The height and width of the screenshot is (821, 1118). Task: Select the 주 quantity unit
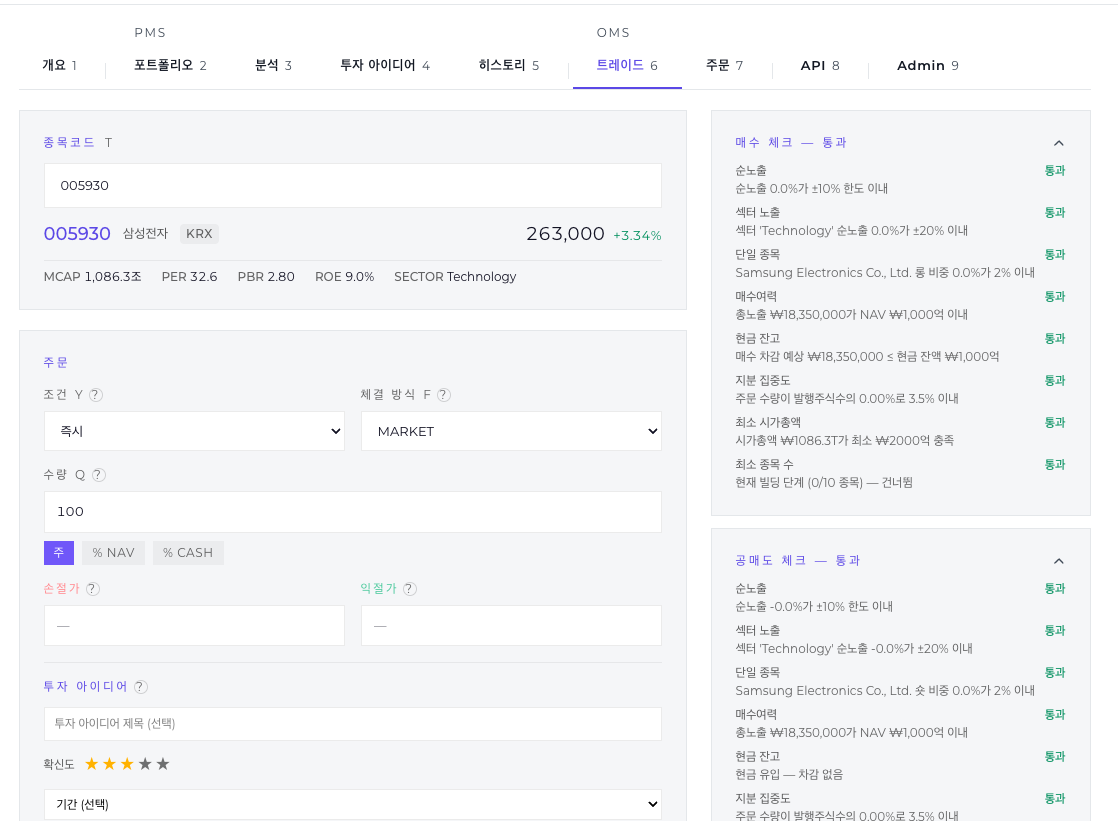pyautogui.click(x=59, y=553)
